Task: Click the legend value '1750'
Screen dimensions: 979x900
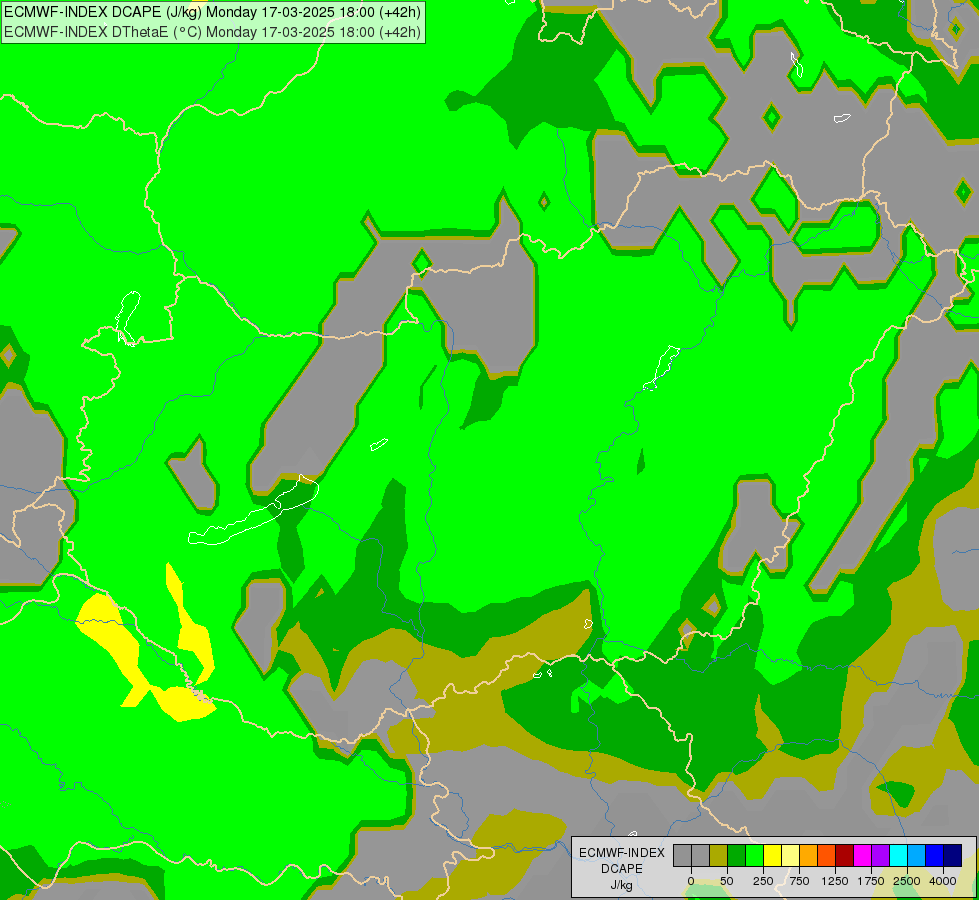Action: click(871, 881)
